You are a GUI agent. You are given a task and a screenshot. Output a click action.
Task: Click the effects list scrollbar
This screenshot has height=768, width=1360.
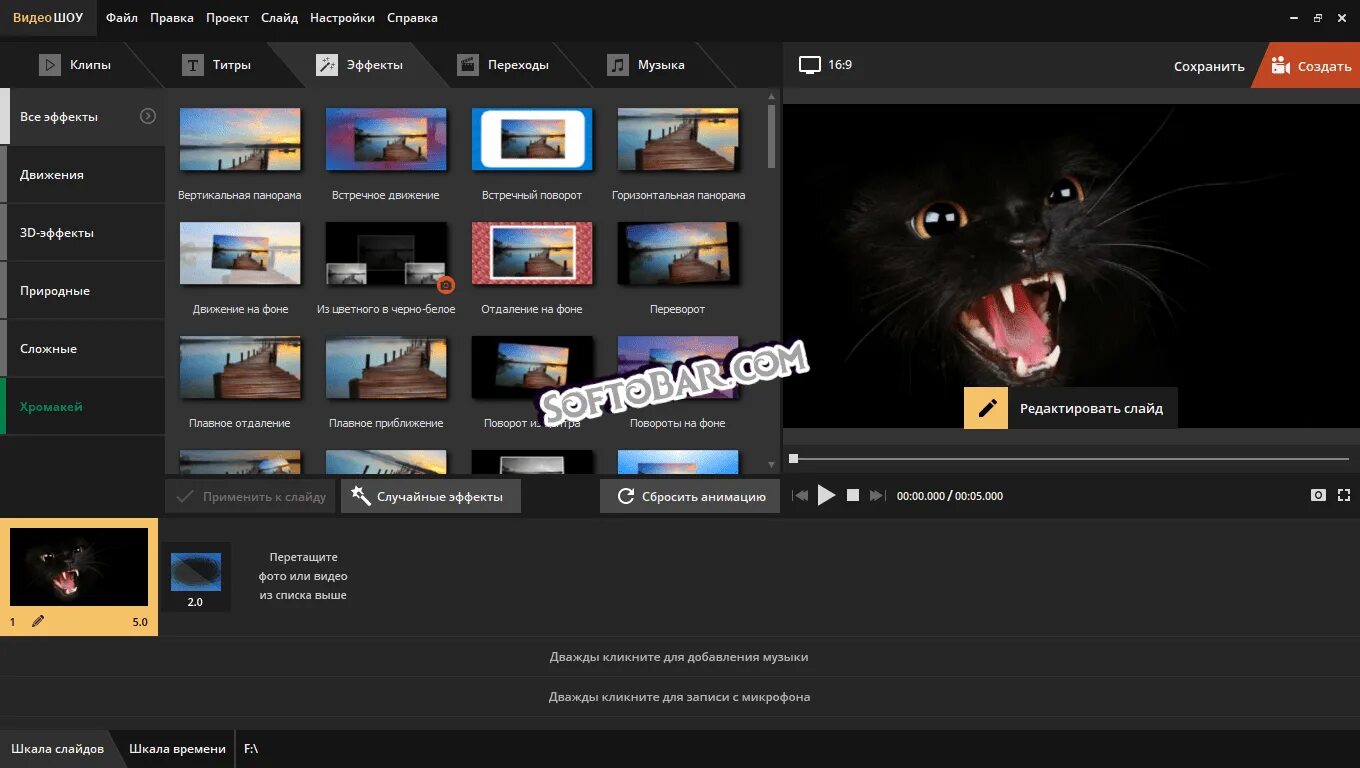(771, 136)
